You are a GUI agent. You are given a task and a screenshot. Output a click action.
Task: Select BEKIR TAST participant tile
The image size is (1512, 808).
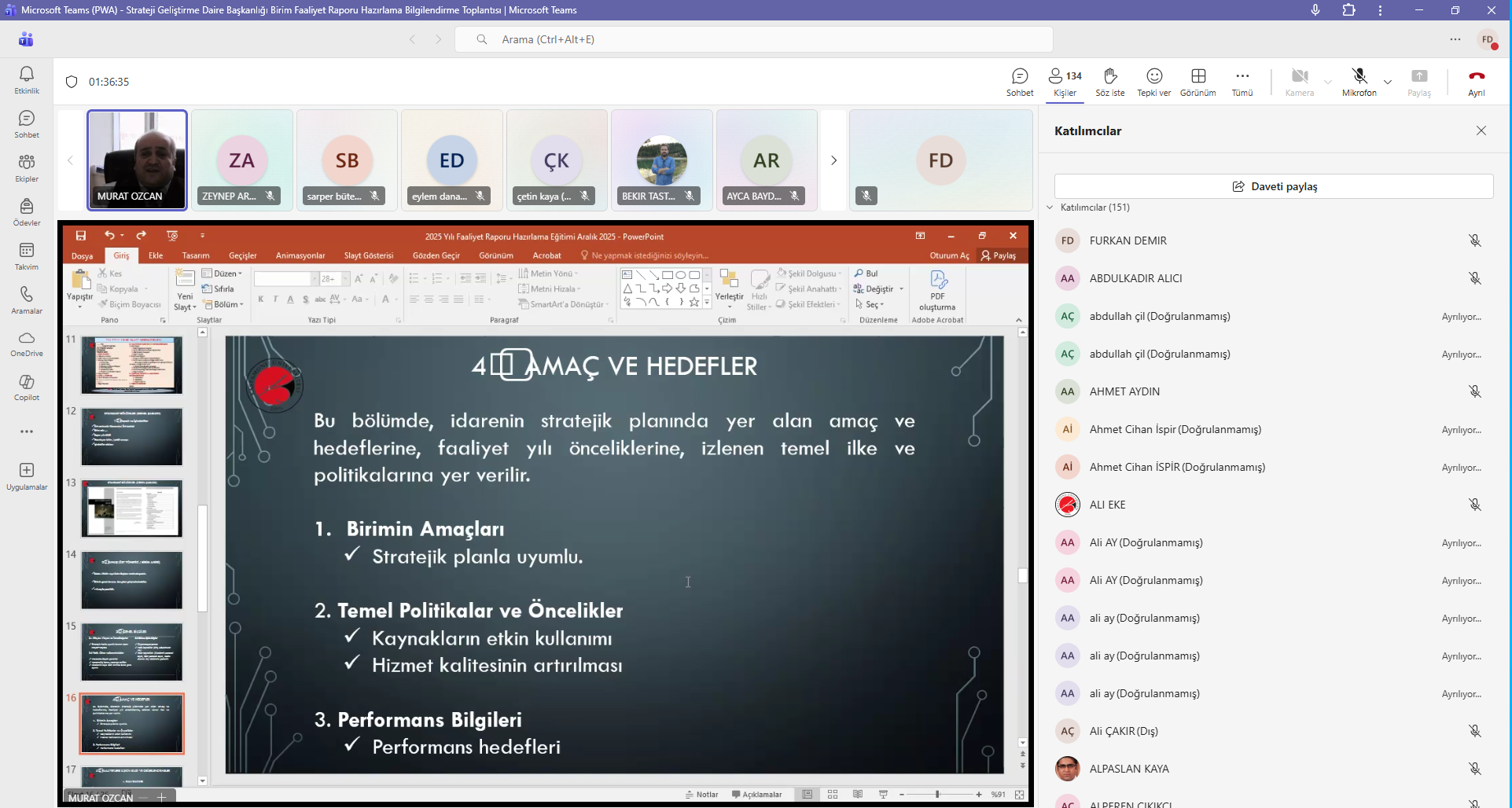click(662, 160)
